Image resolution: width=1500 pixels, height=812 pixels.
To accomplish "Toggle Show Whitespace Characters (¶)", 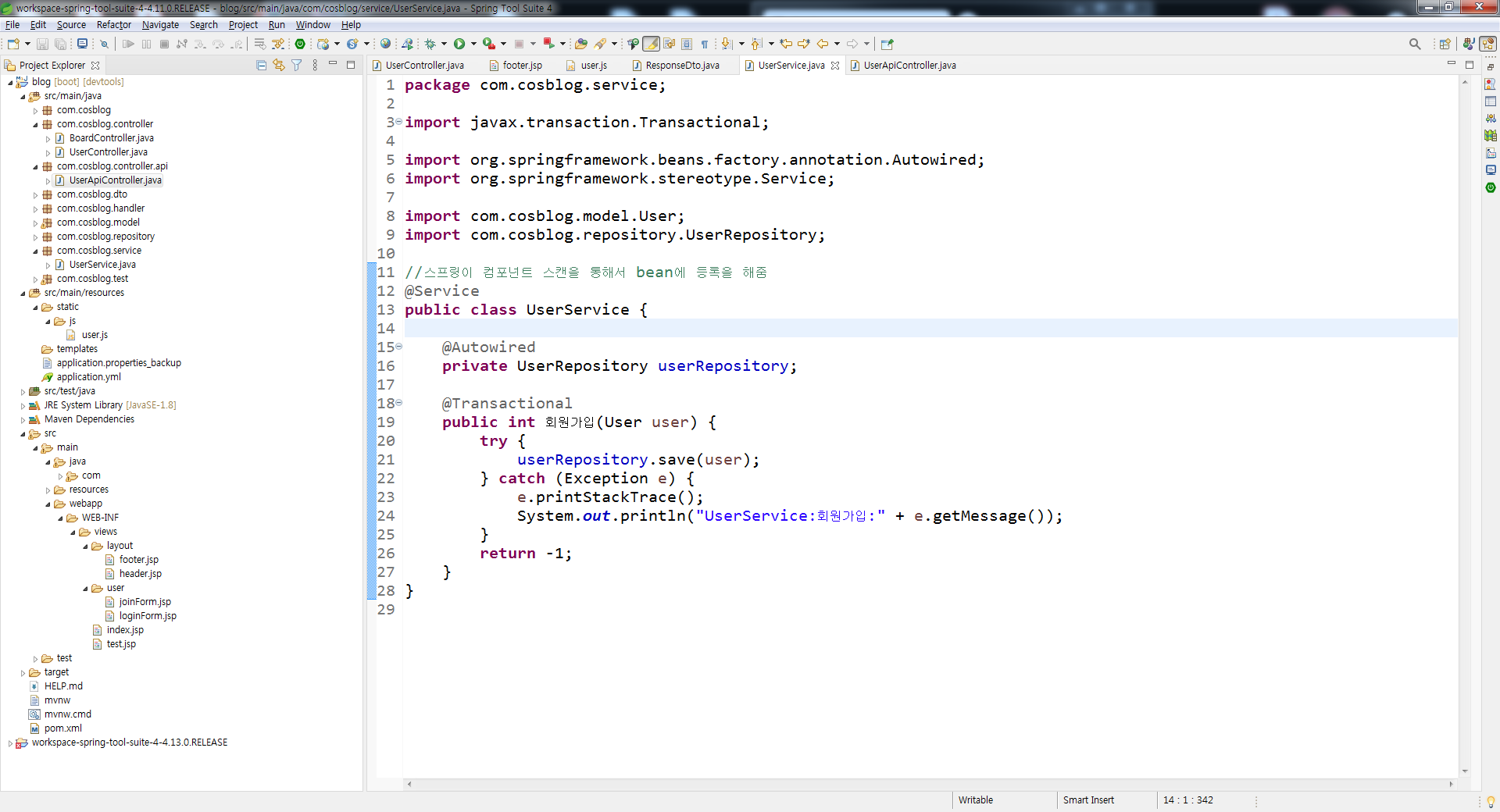I will [705, 44].
